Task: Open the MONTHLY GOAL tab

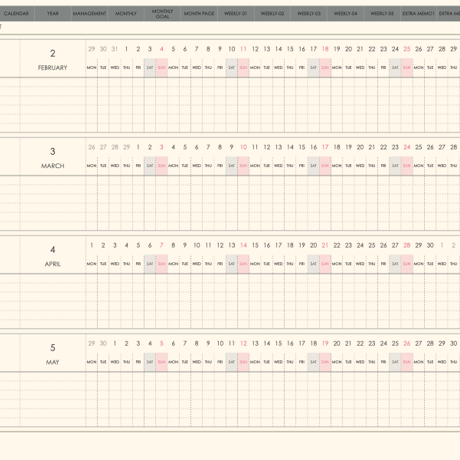Action: tap(163, 14)
